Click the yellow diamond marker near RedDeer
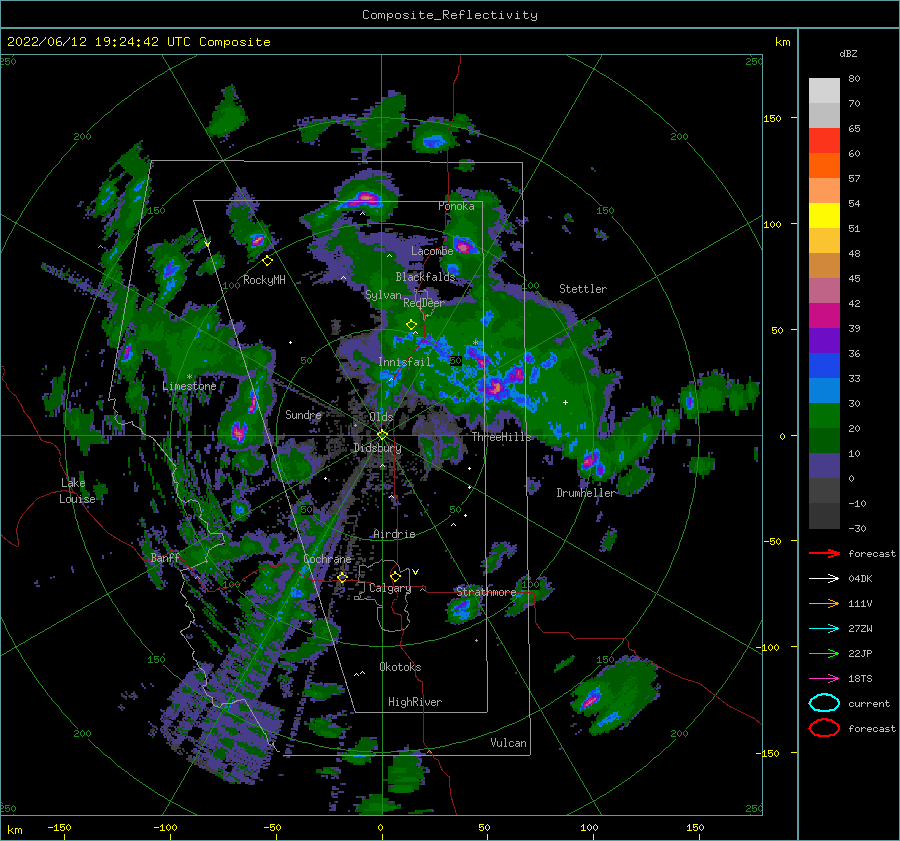 pyautogui.click(x=411, y=325)
